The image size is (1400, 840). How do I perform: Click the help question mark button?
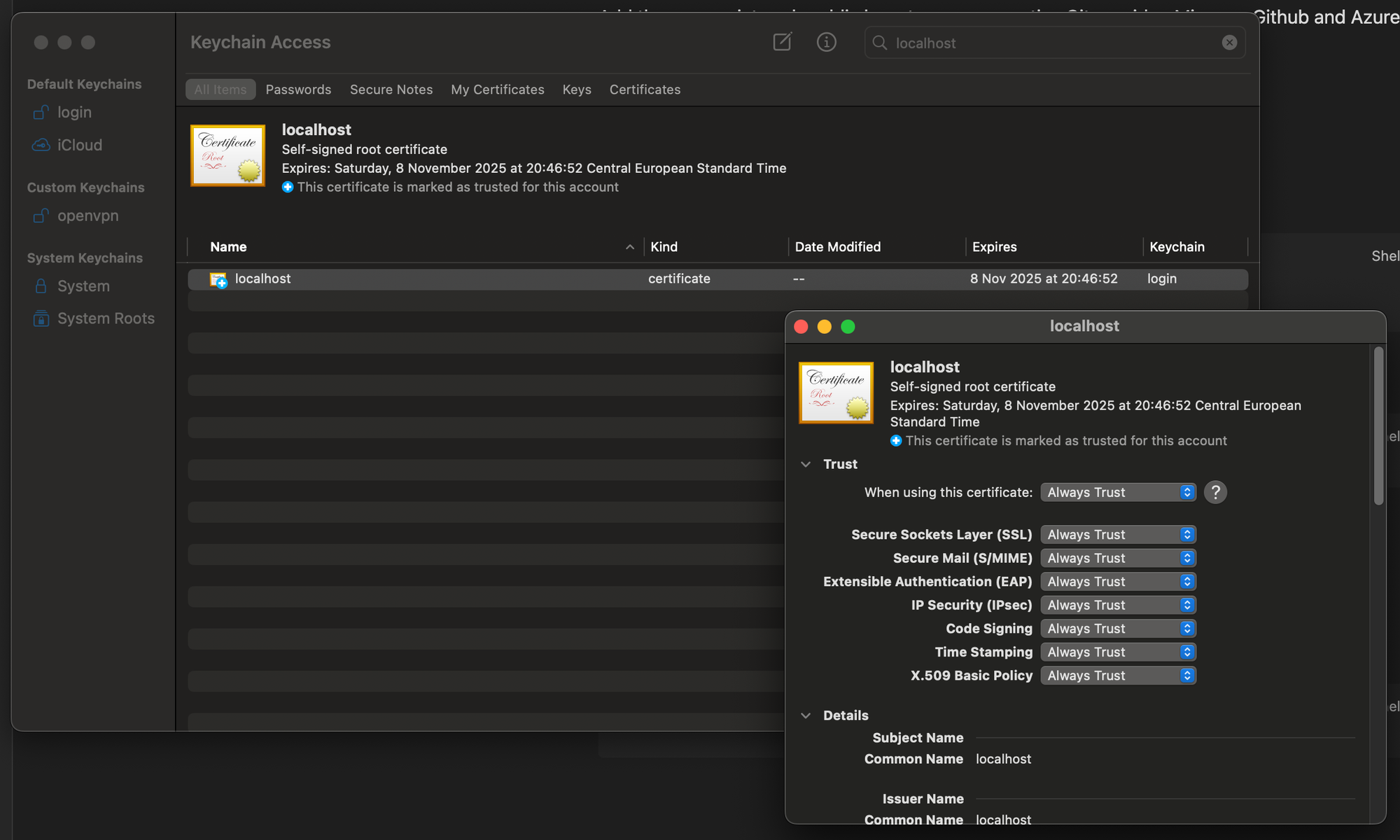(x=1215, y=492)
